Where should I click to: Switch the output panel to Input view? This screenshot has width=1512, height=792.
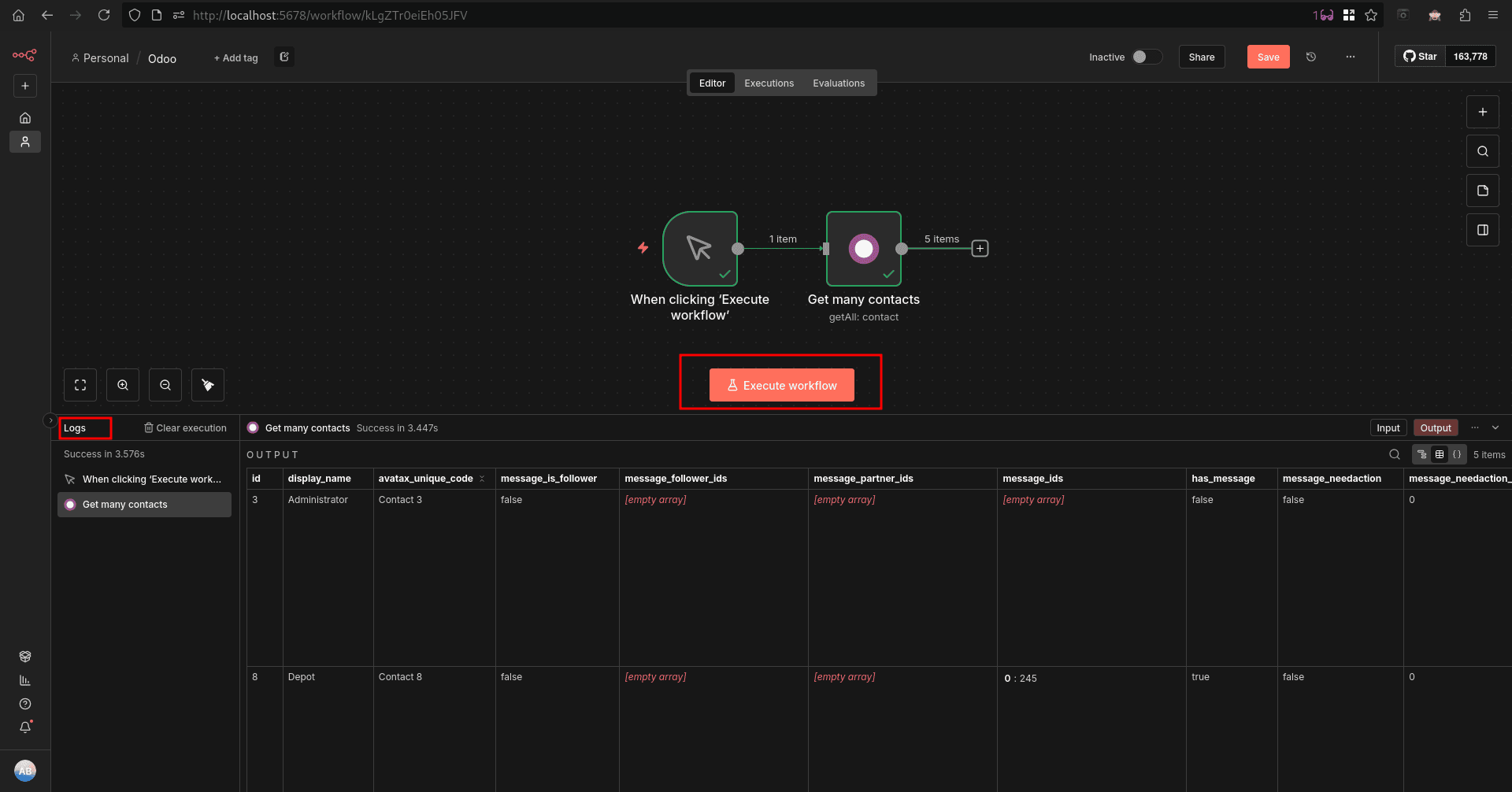coord(1388,427)
